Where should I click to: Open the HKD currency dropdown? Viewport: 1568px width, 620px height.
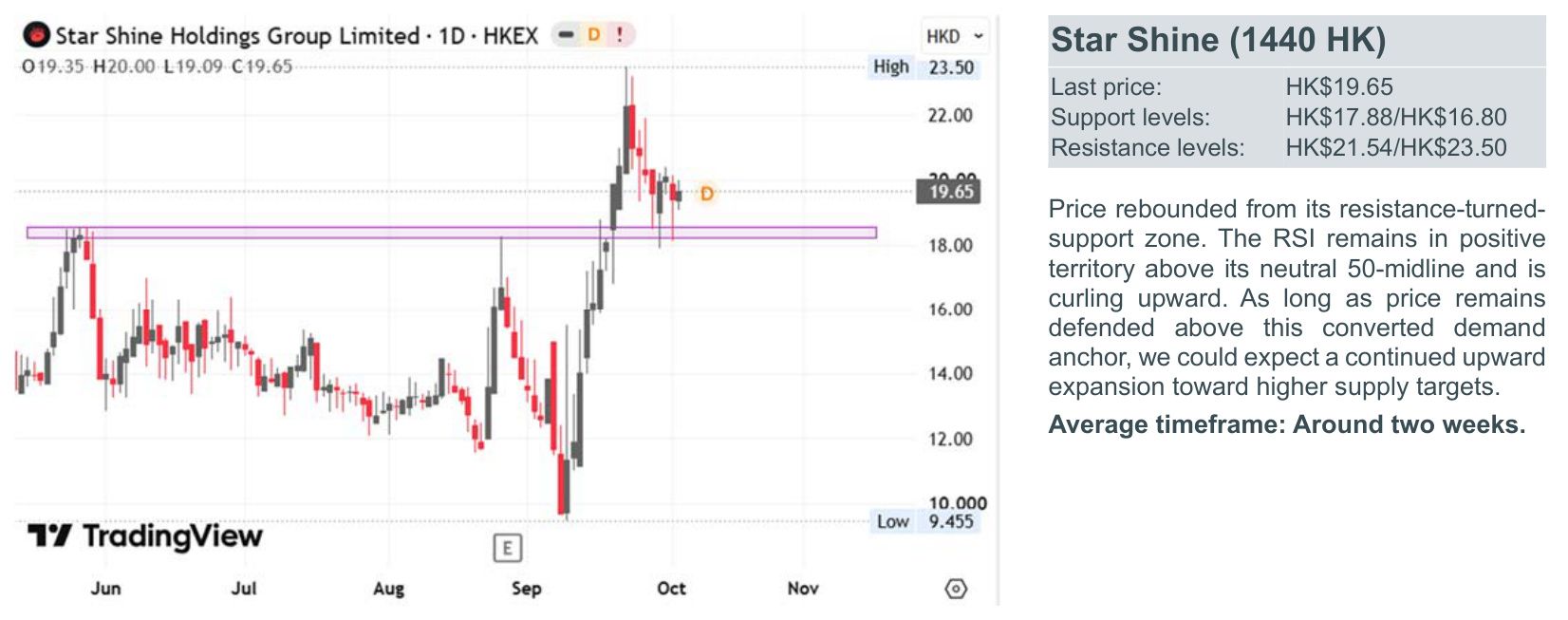955,36
